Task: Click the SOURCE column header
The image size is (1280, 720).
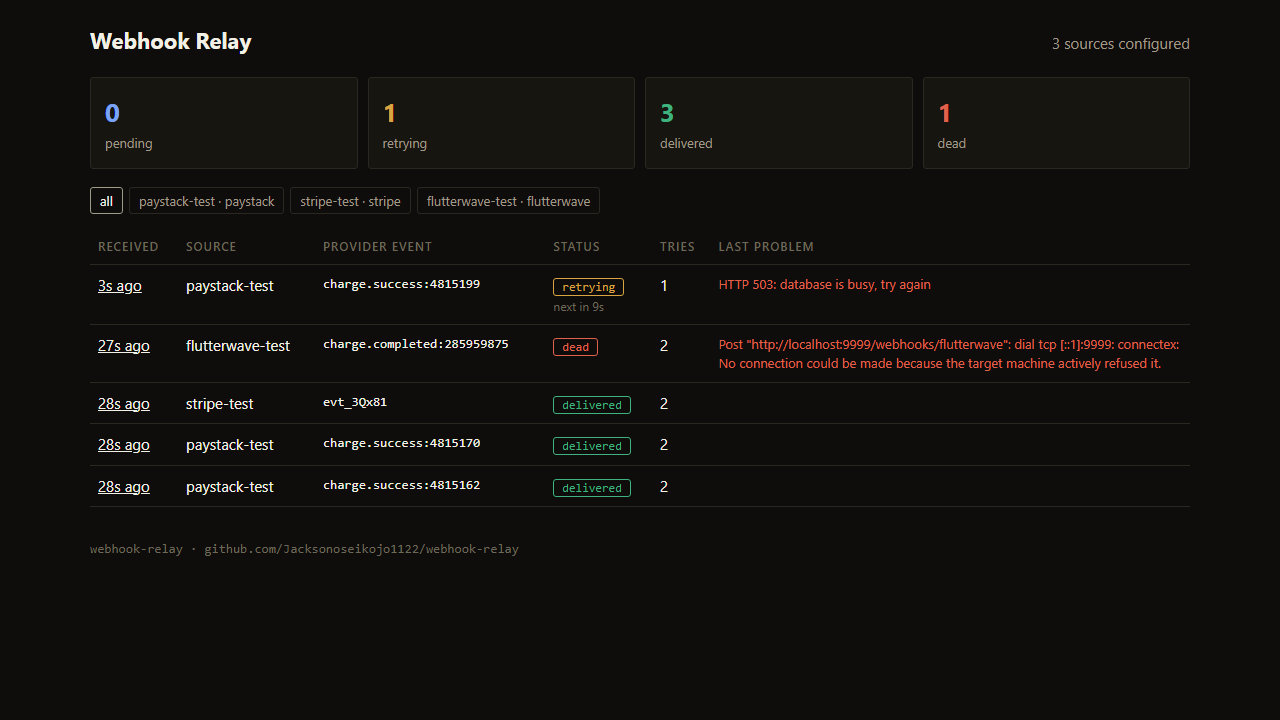Action: point(211,247)
